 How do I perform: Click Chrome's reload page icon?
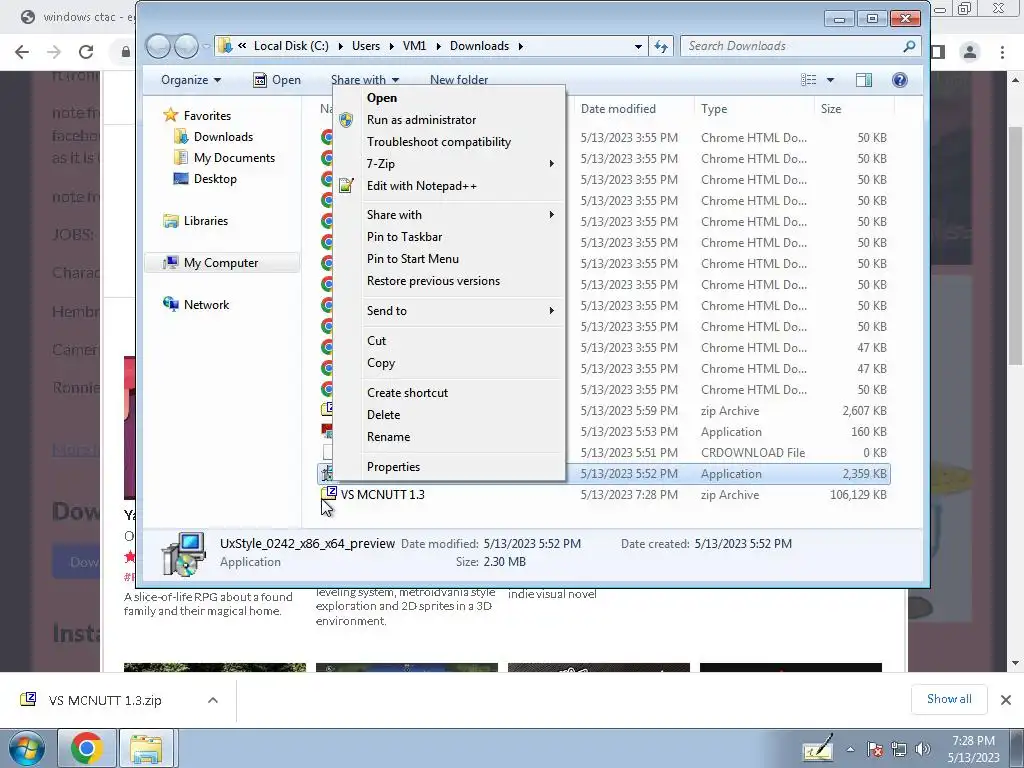86,52
